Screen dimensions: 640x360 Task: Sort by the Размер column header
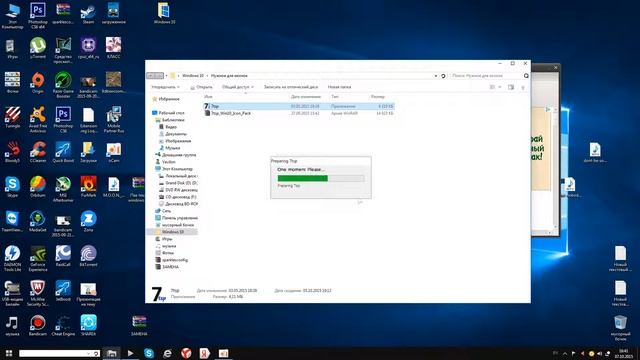point(381,97)
